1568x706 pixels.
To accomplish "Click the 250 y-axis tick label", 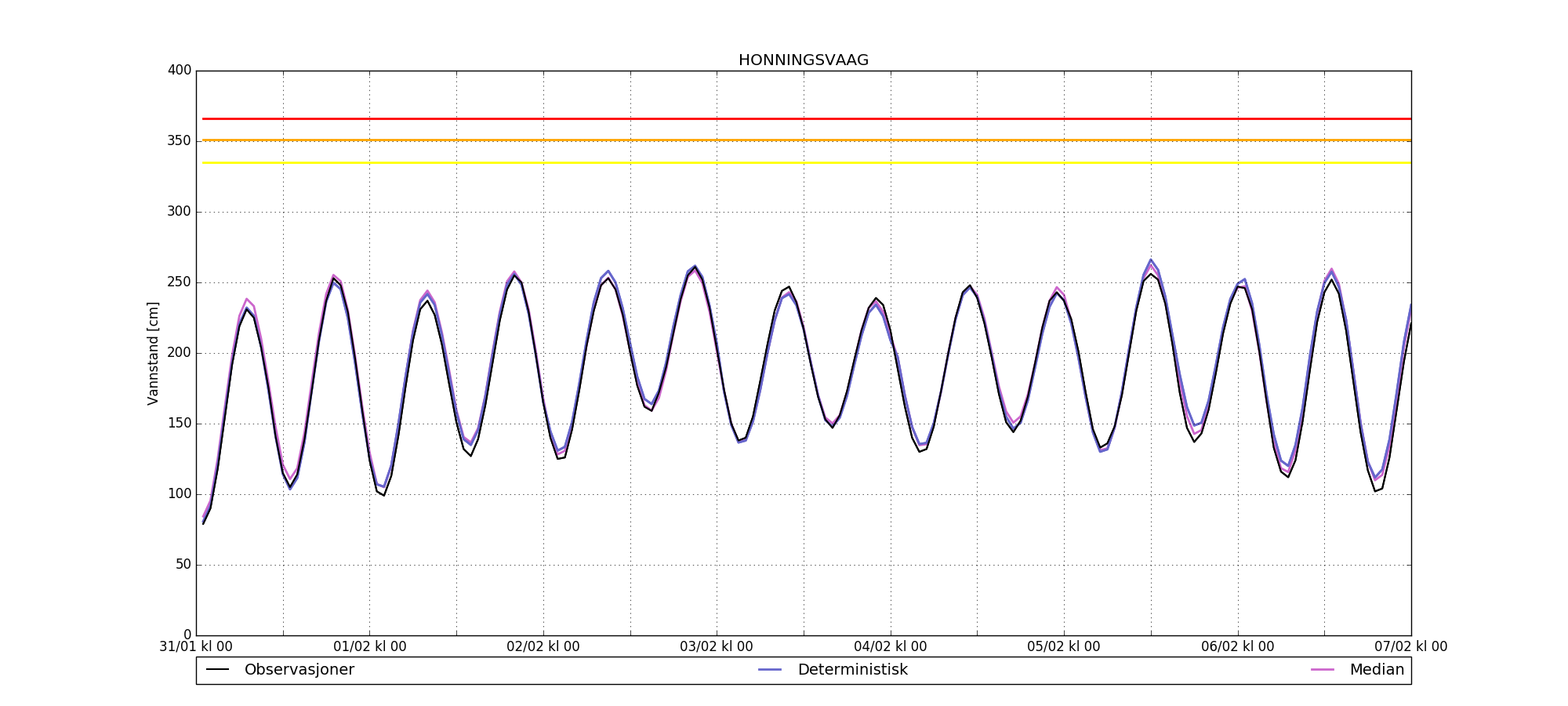I will click(x=180, y=282).
